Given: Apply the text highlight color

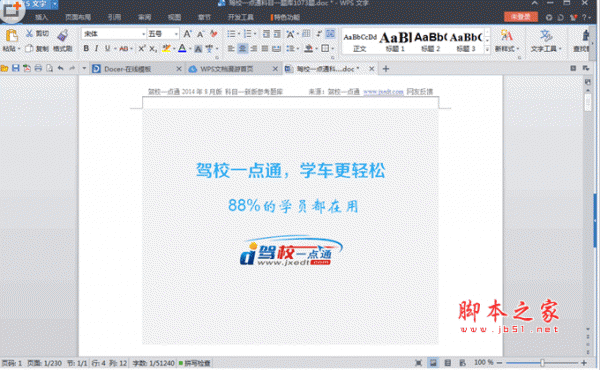Looking at the screenshot, I should tap(166, 49).
